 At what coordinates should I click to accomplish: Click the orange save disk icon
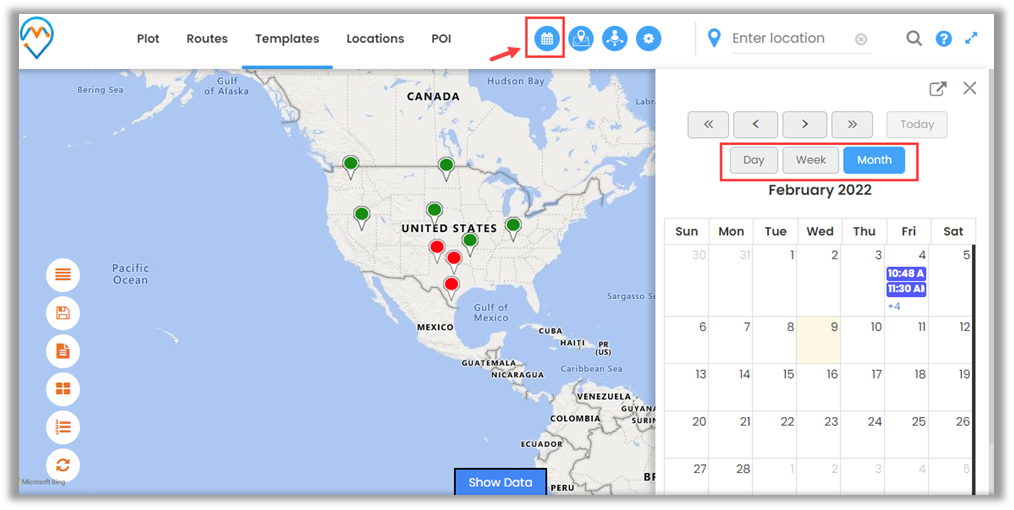(x=63, y=313)
